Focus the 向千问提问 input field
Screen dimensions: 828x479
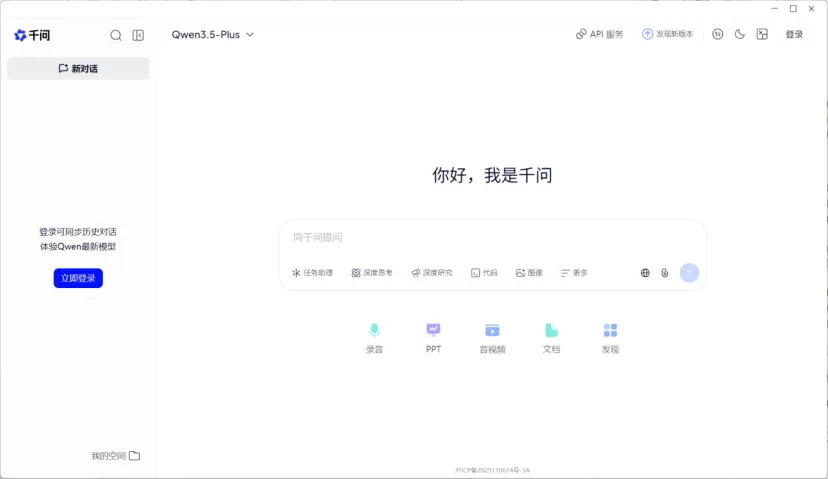[492, 238]
